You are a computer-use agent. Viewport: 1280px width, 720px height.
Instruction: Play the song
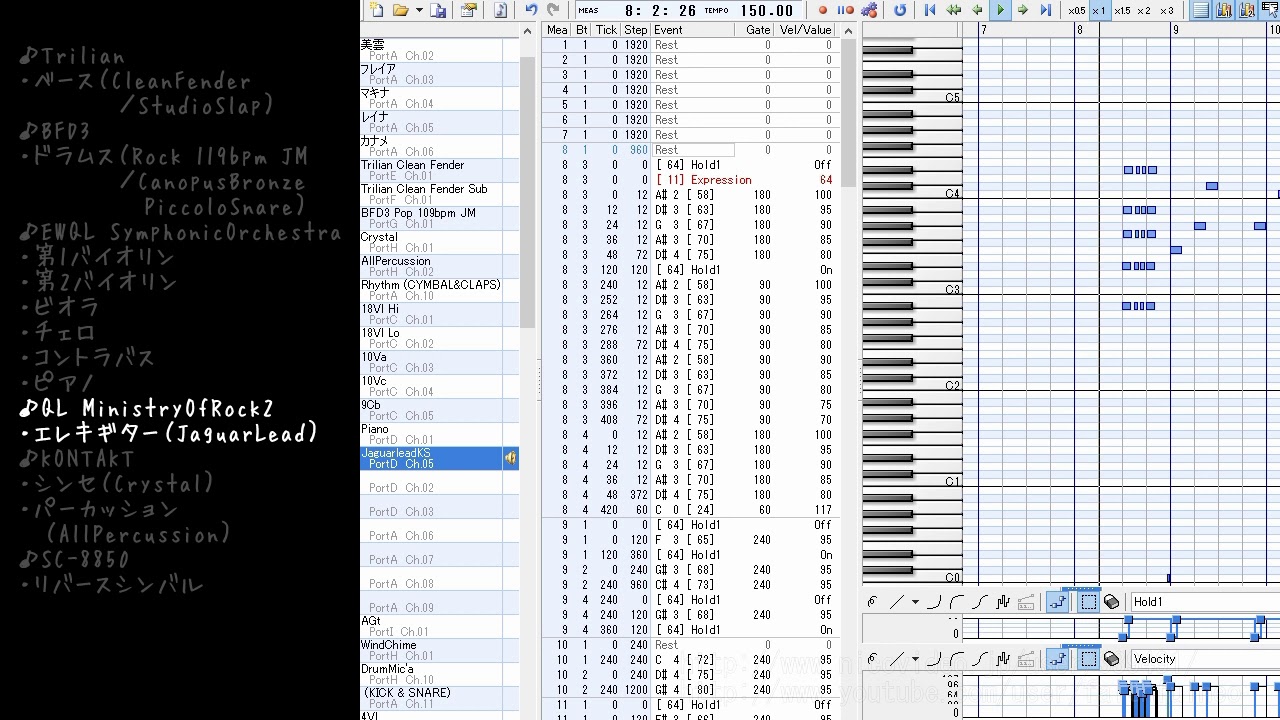1000,10
